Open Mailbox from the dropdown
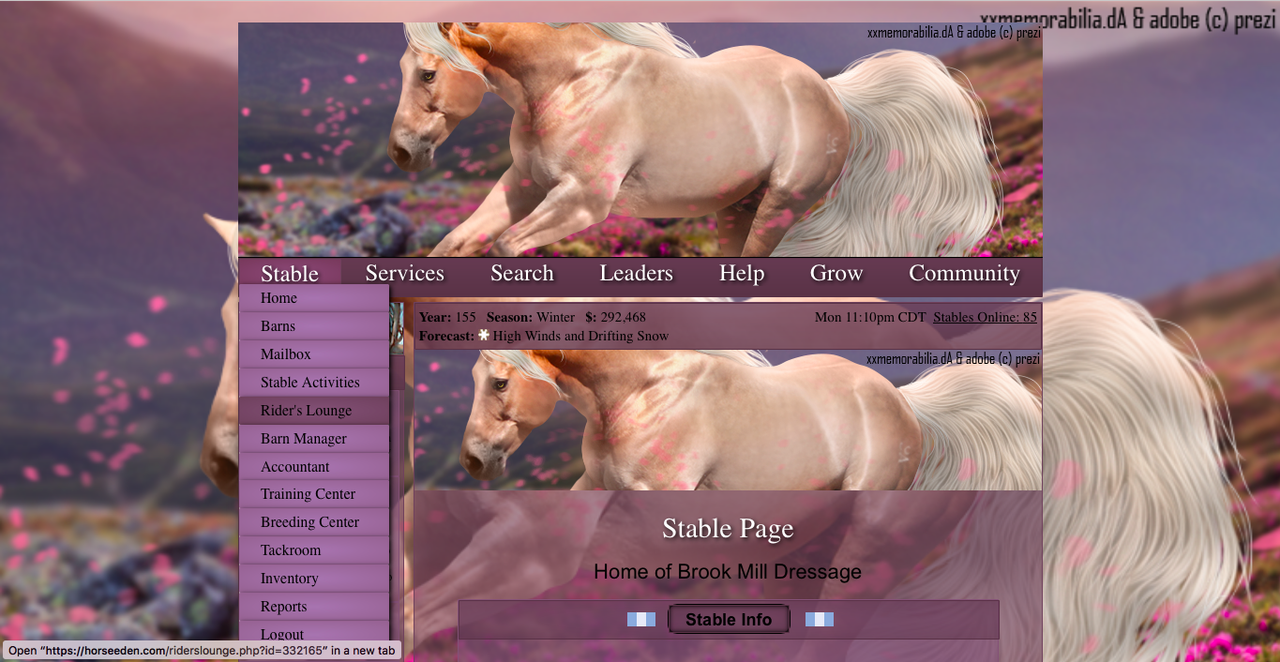1280x662 pixels. (314, 354)
